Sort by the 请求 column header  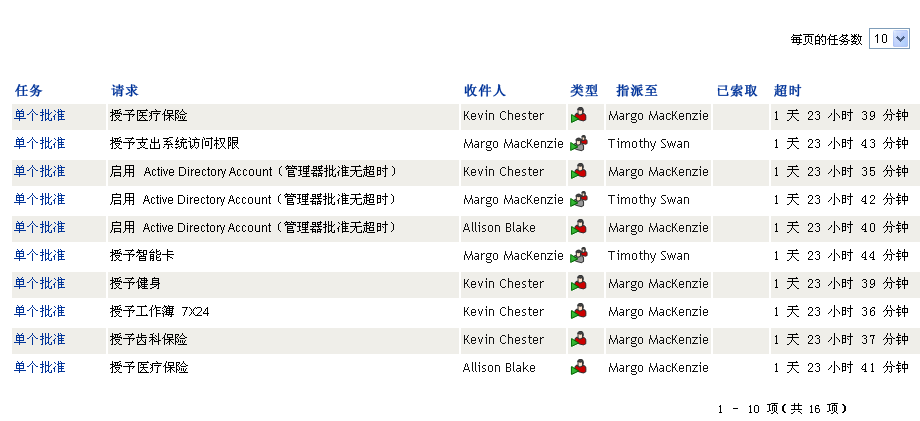pos(124,91)
